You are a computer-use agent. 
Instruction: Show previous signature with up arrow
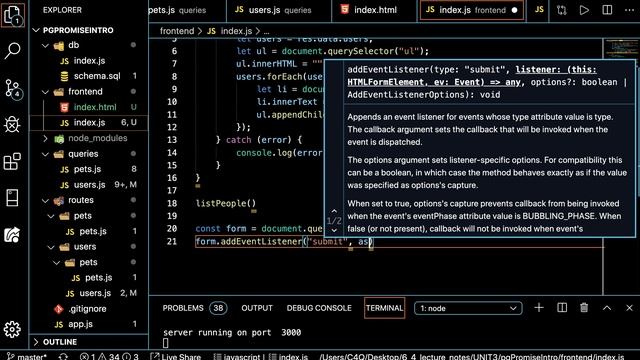click(x=334, y=211)
